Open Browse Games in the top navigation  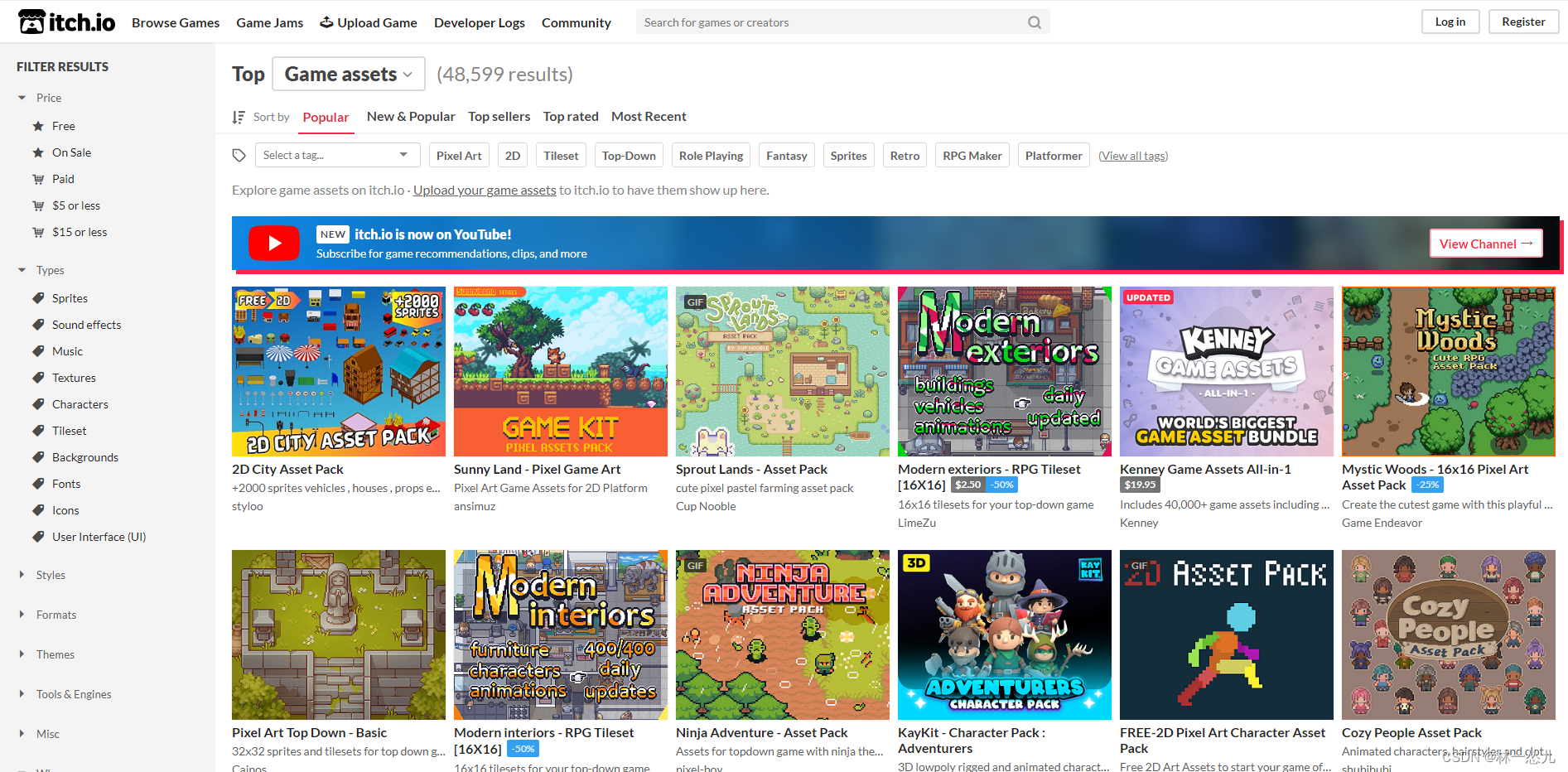176,22
